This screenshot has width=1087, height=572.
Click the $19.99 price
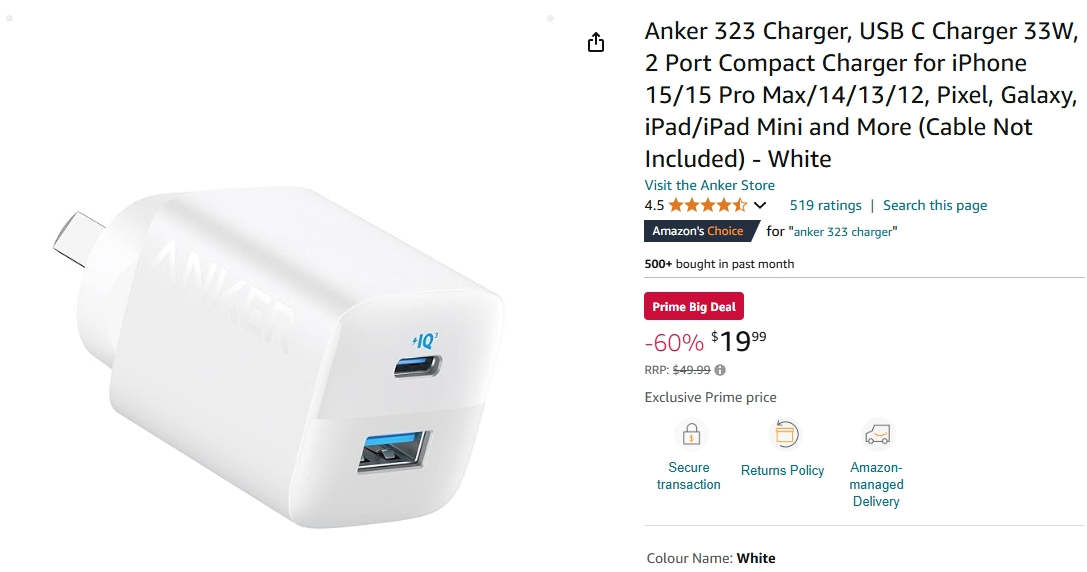[x=739, y=341]
